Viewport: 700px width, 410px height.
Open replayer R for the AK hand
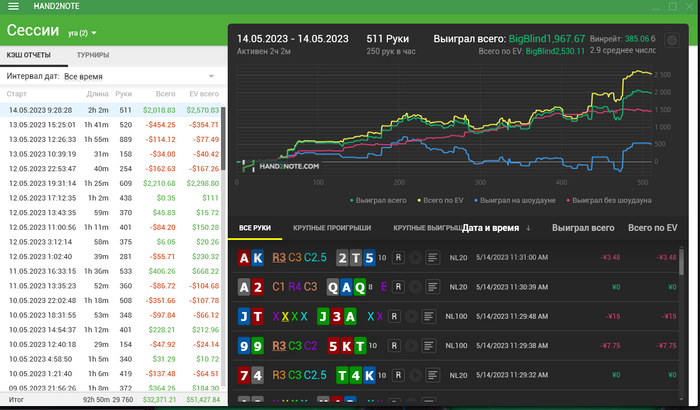click(398, 257)
